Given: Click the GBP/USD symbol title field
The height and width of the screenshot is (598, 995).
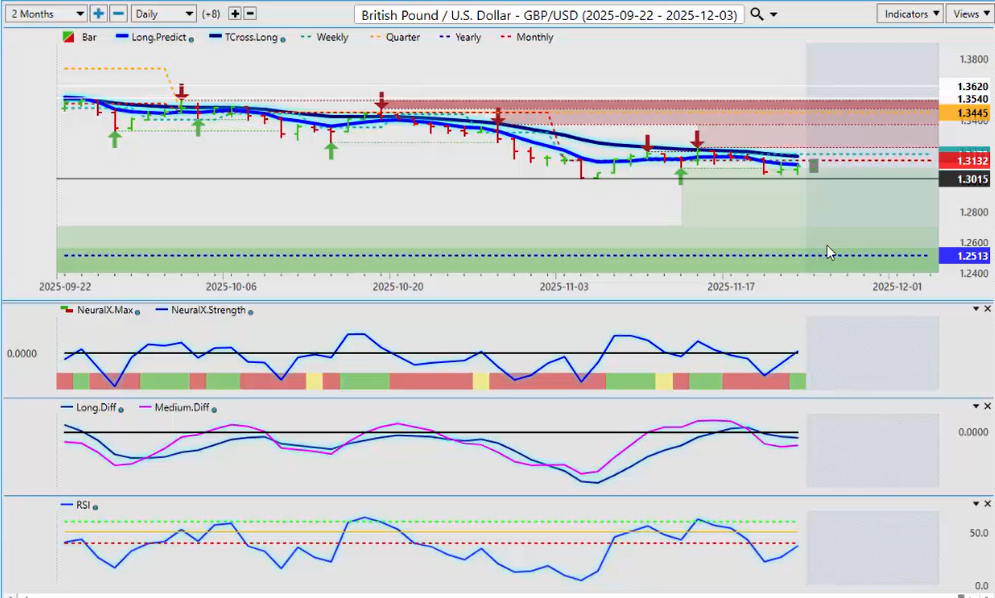Looking at the screenshot, I should click(x=550, y=14).
